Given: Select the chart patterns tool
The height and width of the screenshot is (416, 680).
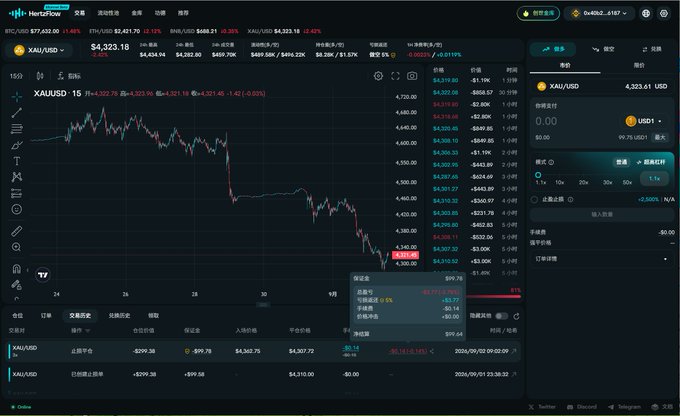Looking at the screenshot, I should coord(16,177).
